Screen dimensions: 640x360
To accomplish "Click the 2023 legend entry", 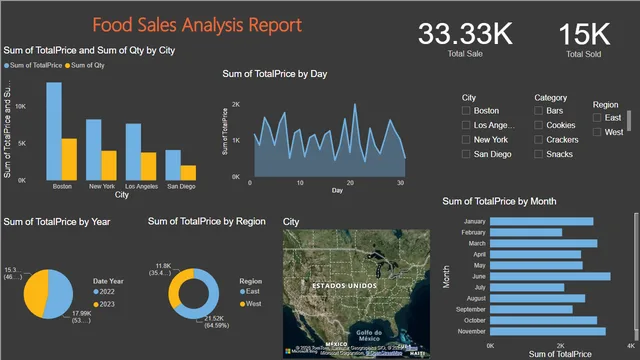I will (x=104, y=304).
